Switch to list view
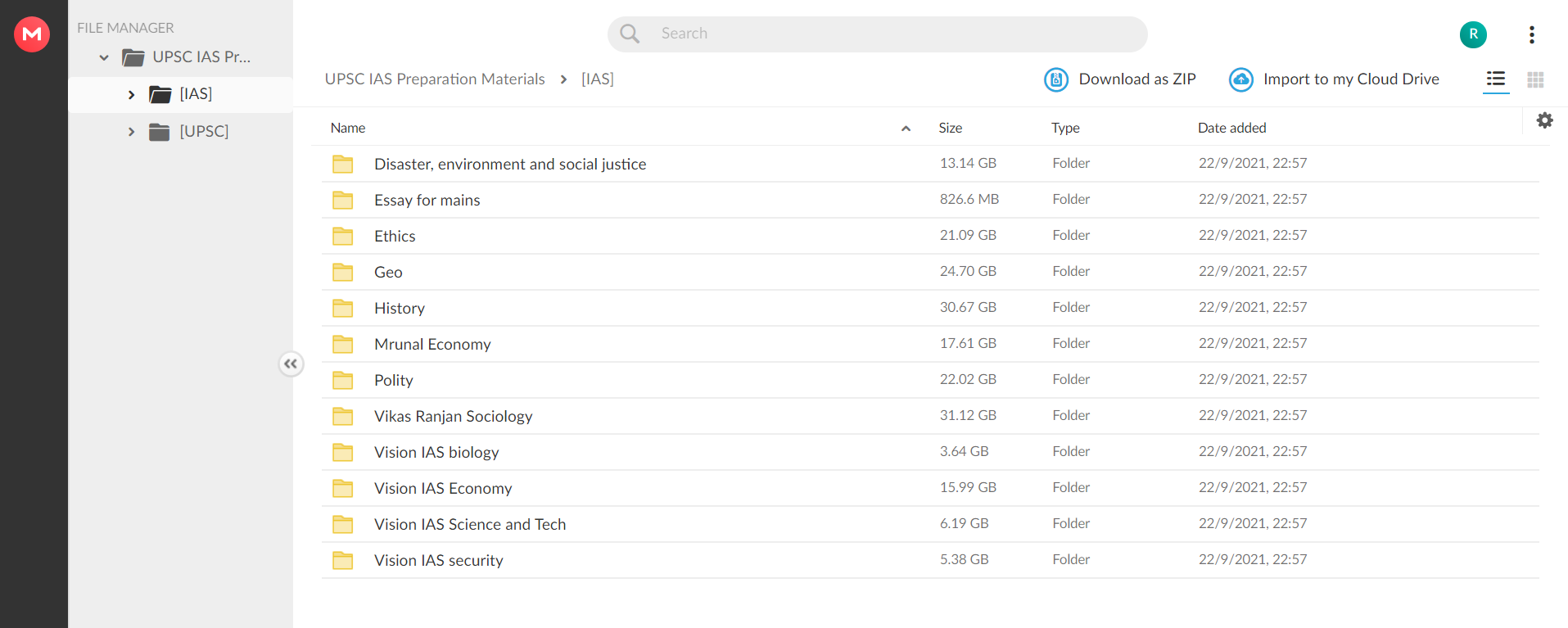Screen dimensions: 1568x628 pos(1496,79)
